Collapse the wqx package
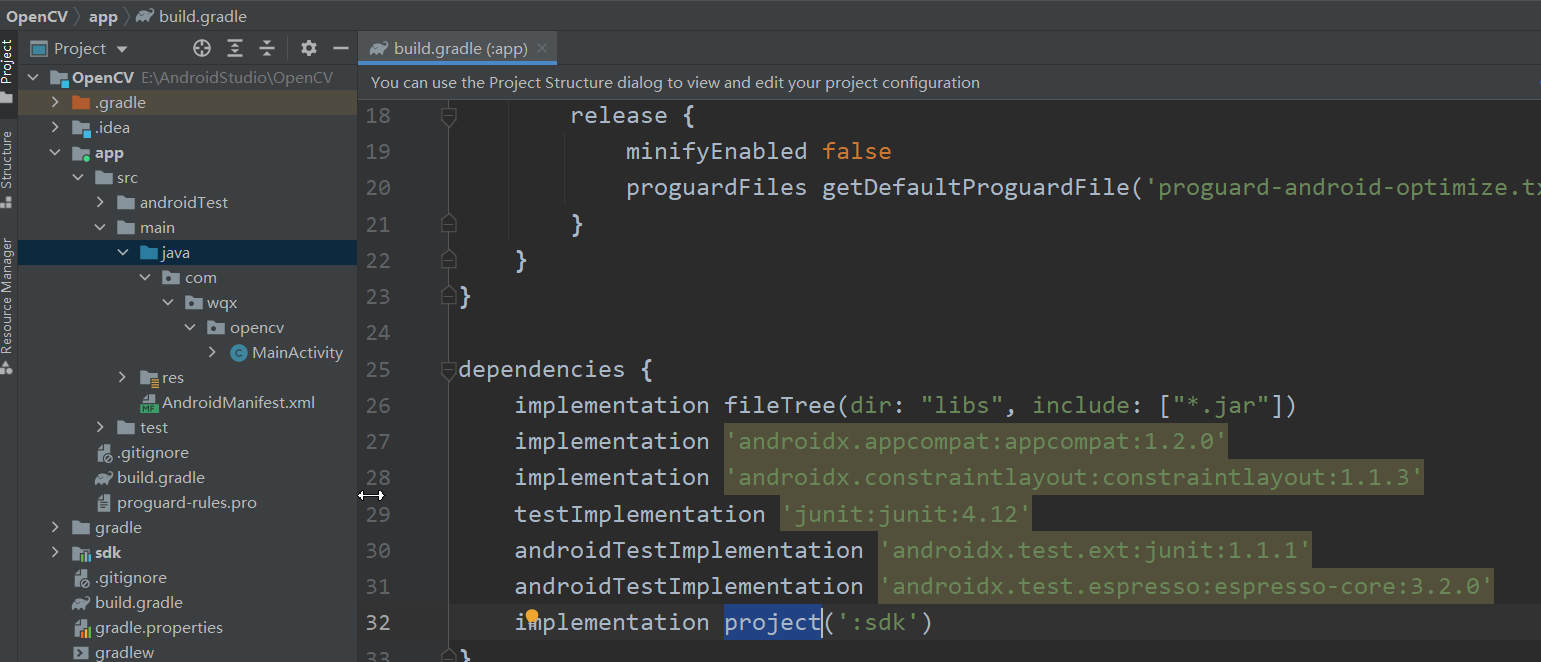The width and height of the screenshot is (1541, 662). pos(167,303)
